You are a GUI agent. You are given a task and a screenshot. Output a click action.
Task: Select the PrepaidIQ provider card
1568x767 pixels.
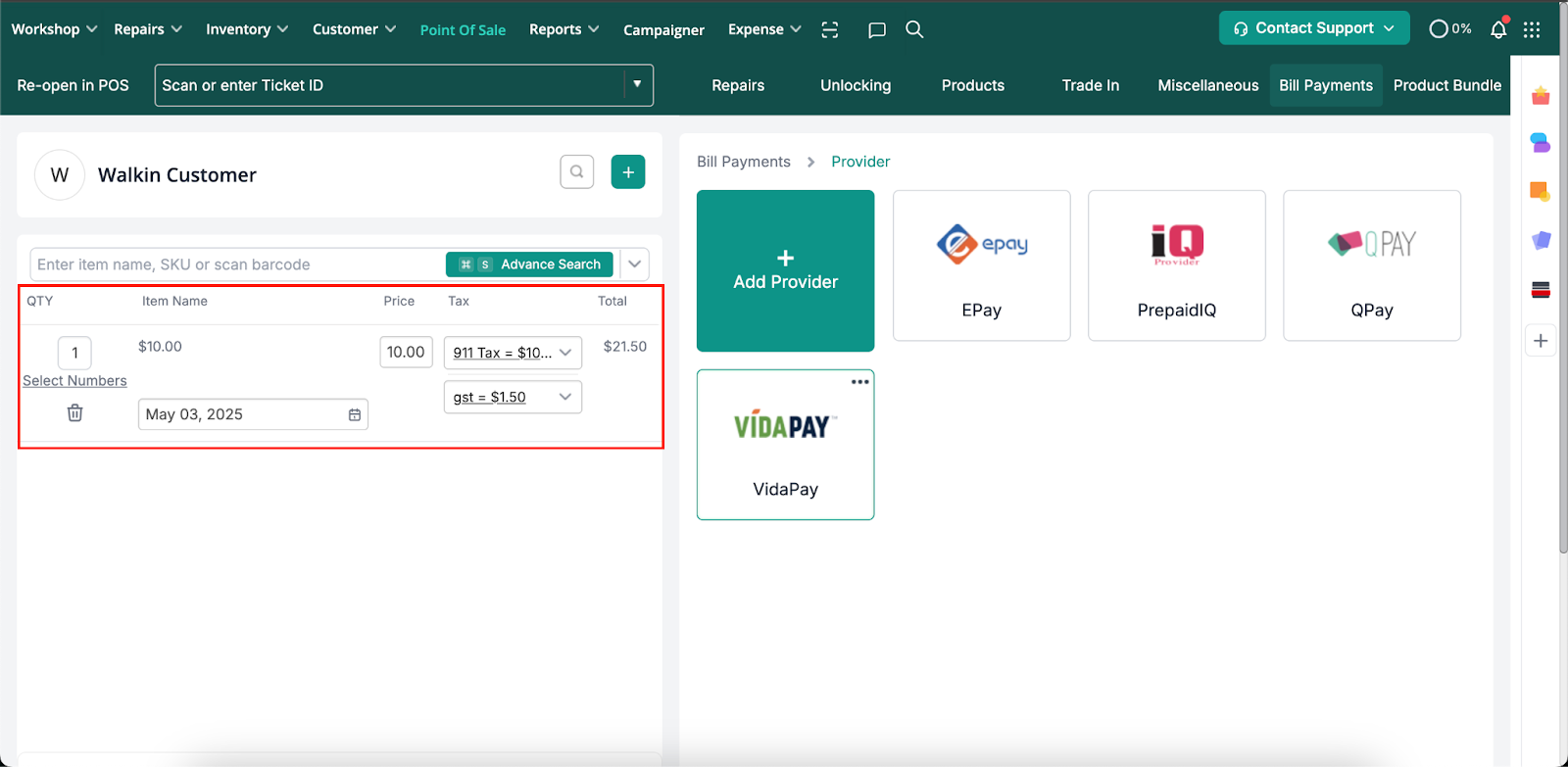coord(1176,265)
